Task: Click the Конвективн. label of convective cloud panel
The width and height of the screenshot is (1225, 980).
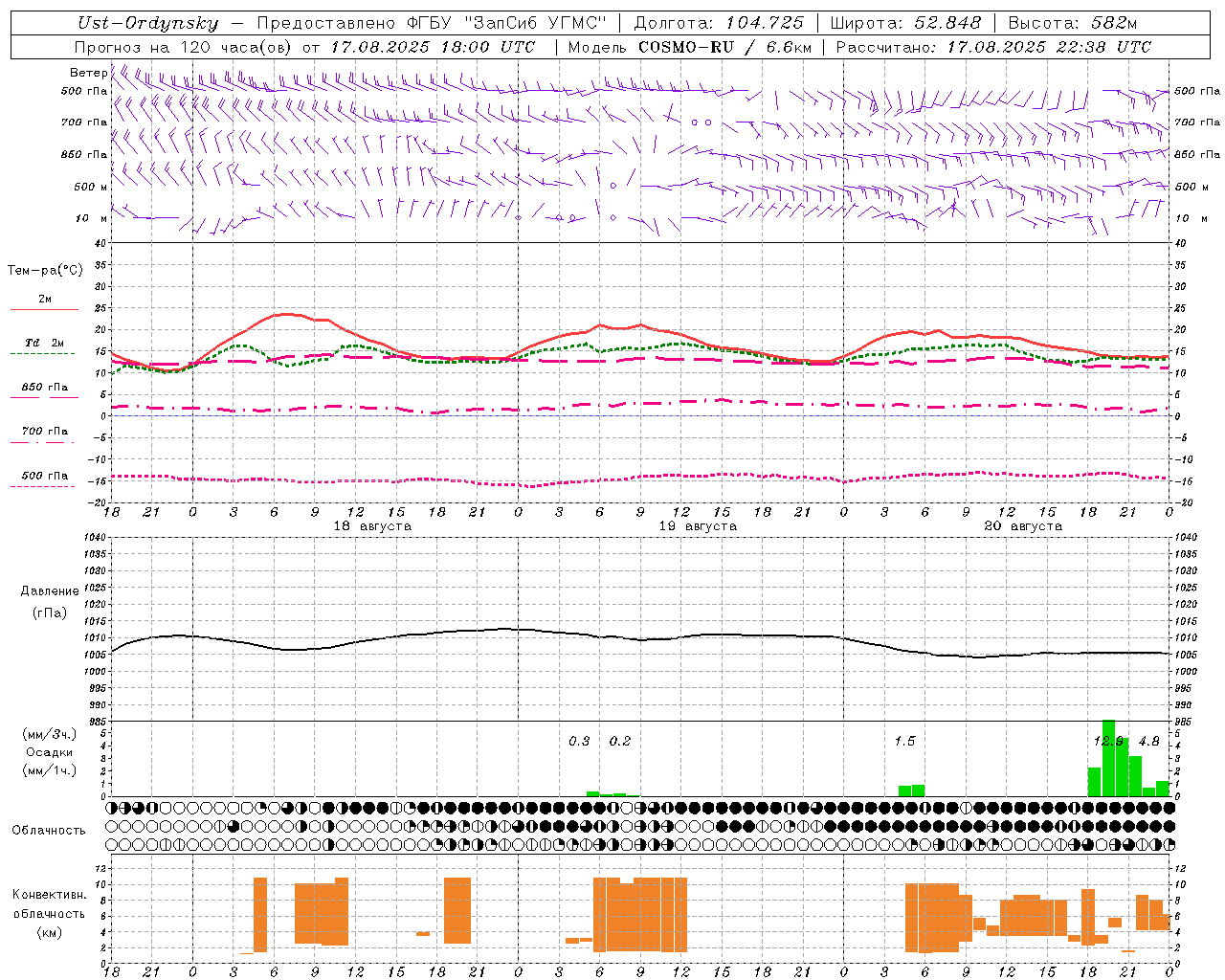Action: tap(50, 895)
